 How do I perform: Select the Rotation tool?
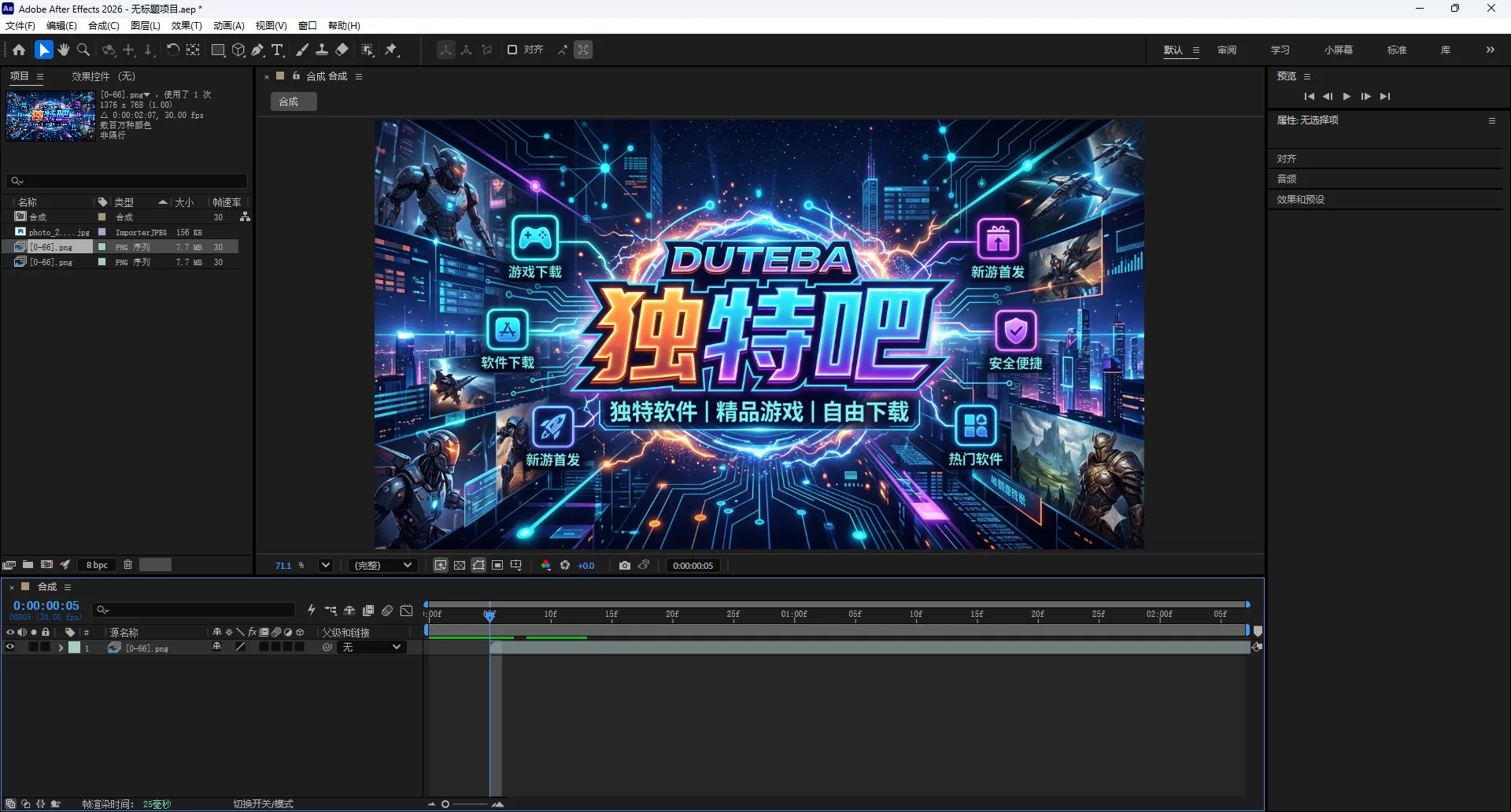click(x=173, y=50)
